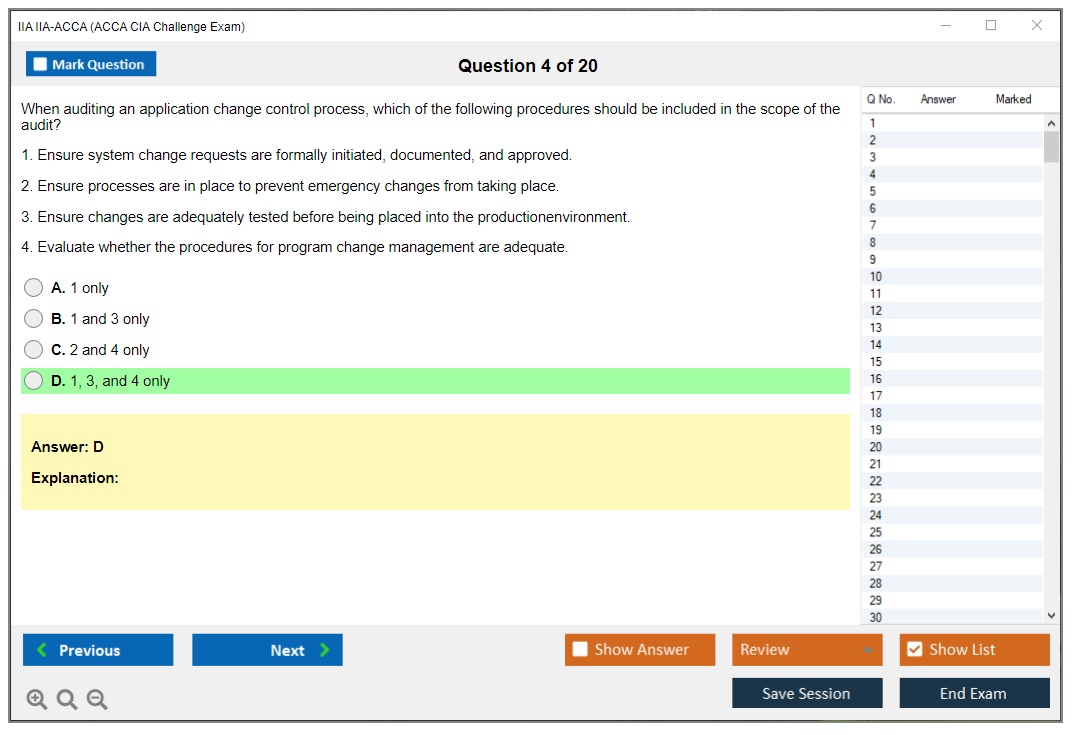Click the Save Session button

[x=806, y=693]
